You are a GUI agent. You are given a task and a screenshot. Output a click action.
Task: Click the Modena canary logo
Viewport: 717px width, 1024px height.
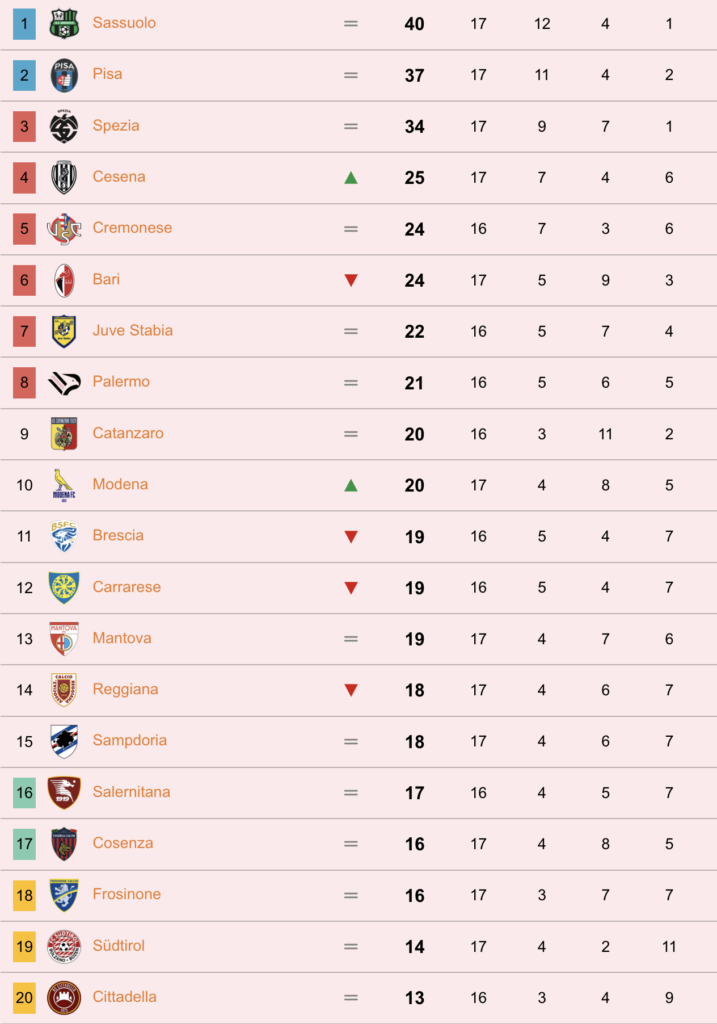pos(64,485)
